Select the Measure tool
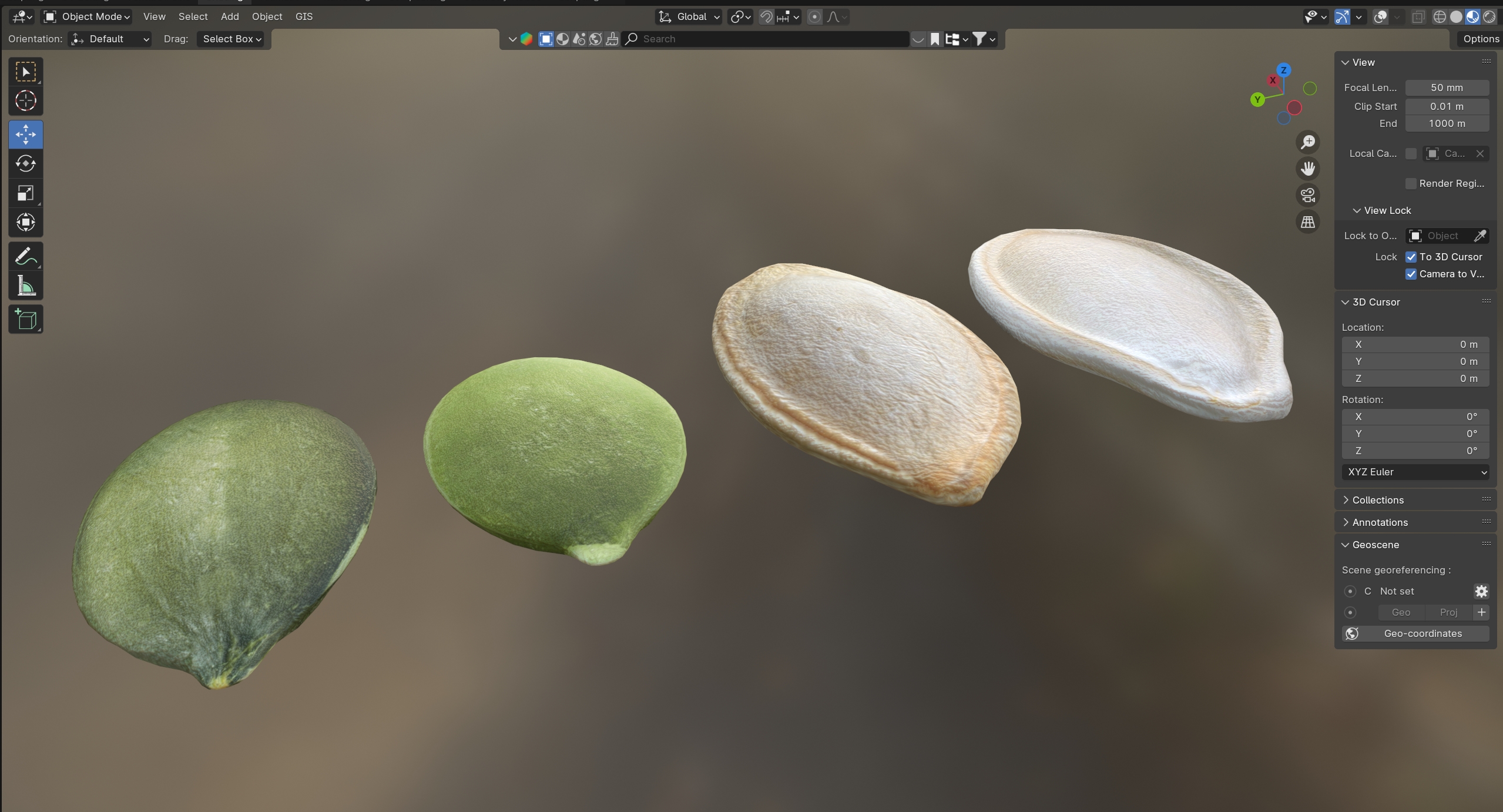1503x812 pixels. pos(25,287)
